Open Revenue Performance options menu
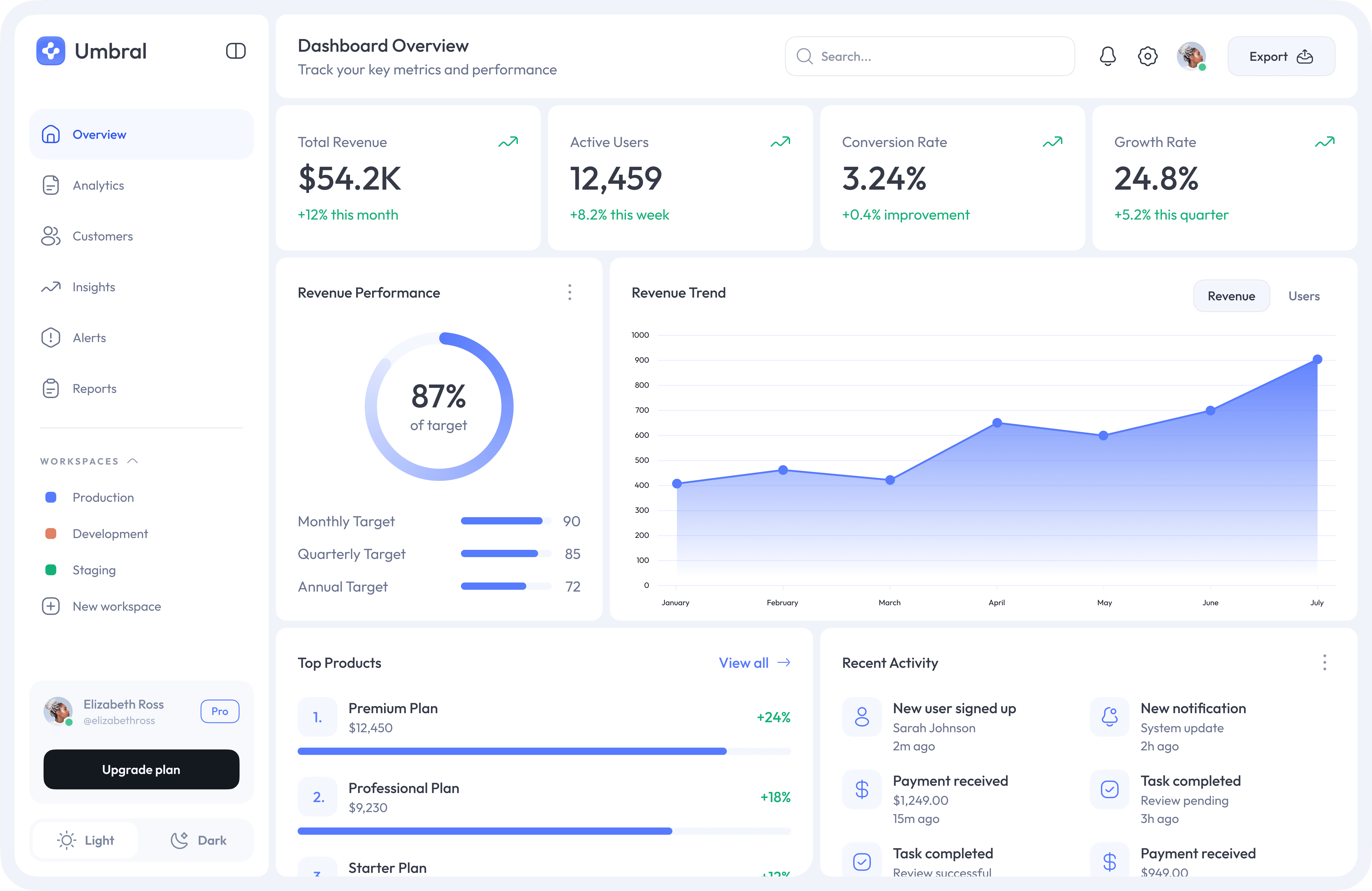1372x891 pixels. pos(570,292)
